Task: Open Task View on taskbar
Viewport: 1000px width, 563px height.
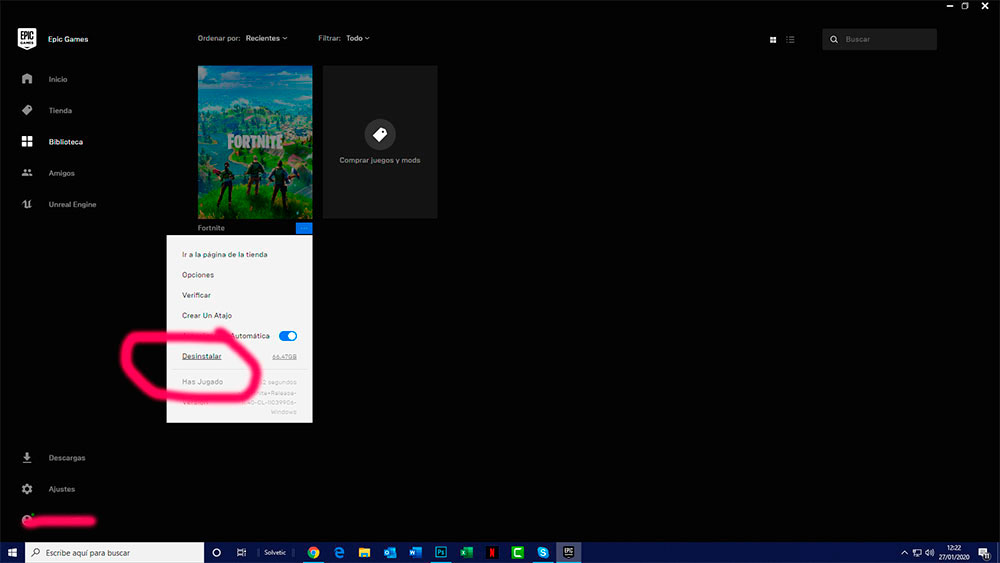Action: pos(241,552)
